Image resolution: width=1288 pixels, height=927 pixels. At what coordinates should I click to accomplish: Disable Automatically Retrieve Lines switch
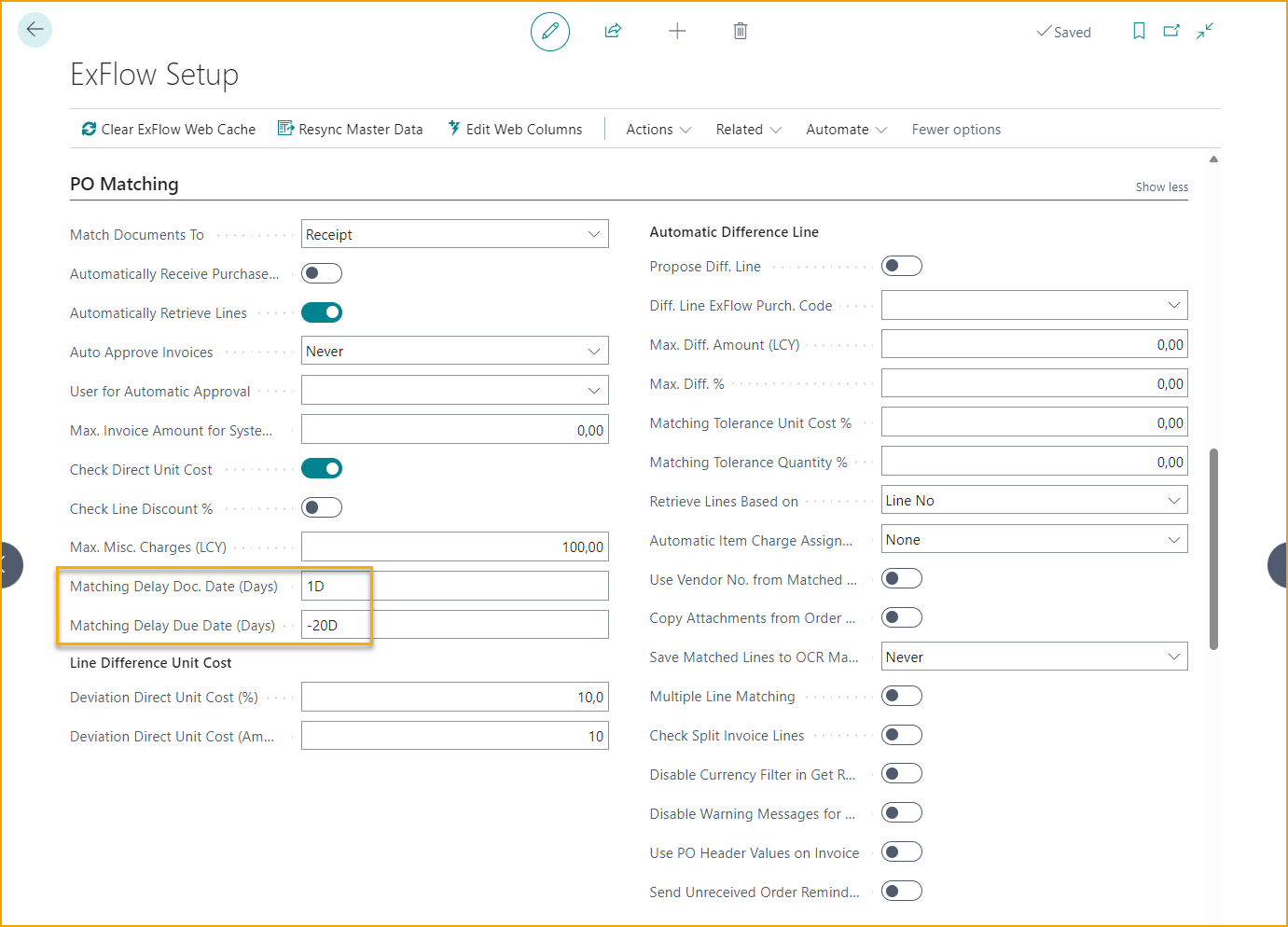tap(322, 312)
